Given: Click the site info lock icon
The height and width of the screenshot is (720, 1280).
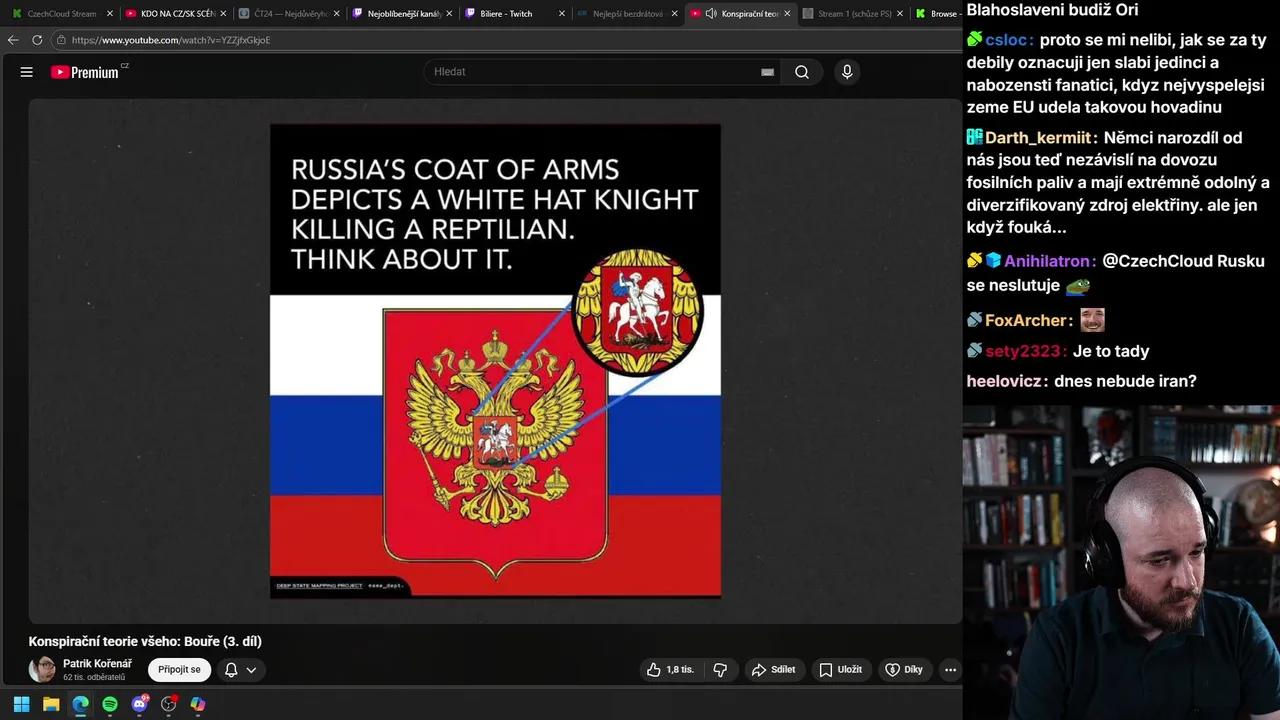Looking at the screenshot, I should point(61,40).
